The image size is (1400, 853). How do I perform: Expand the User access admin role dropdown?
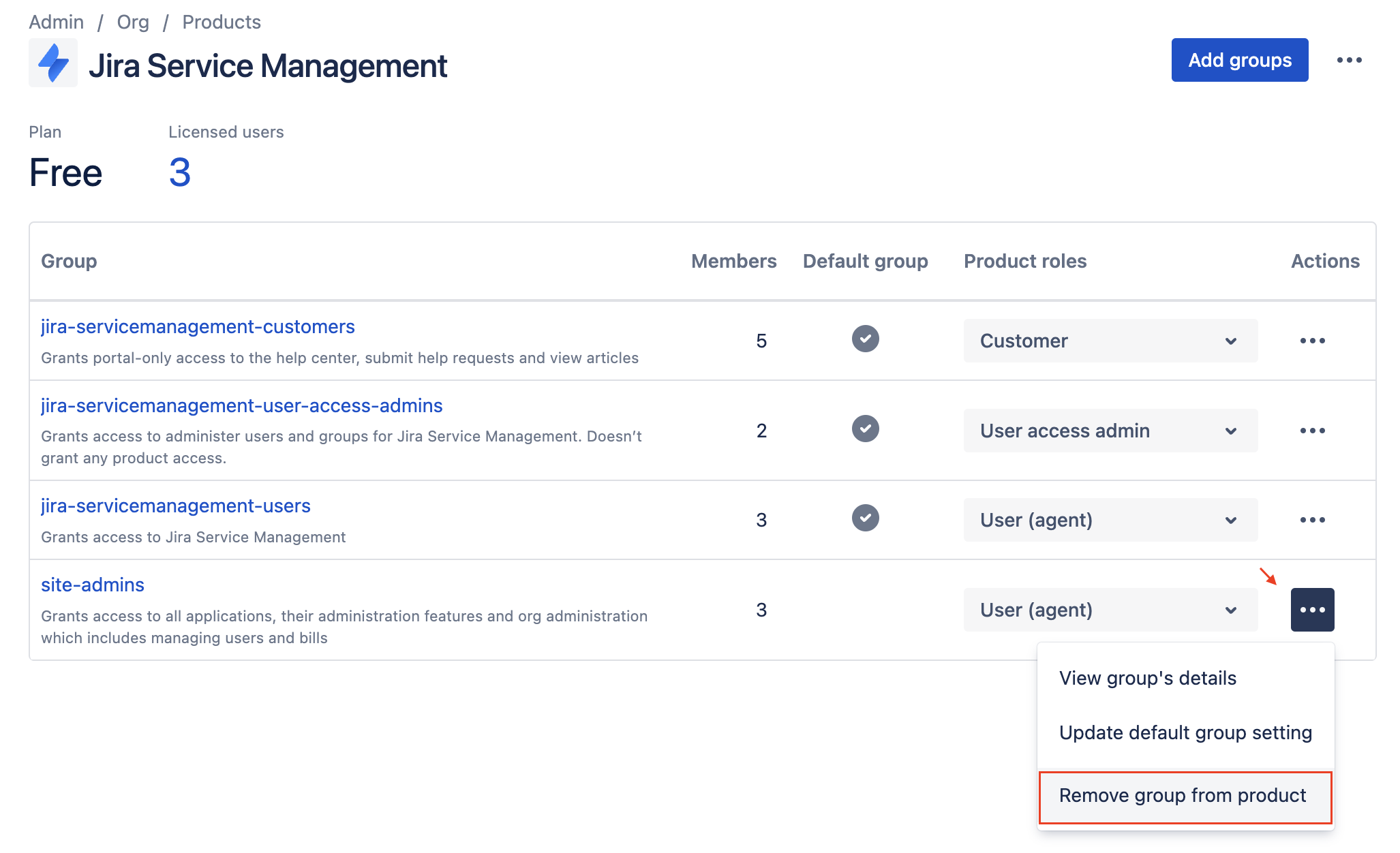1110,431
